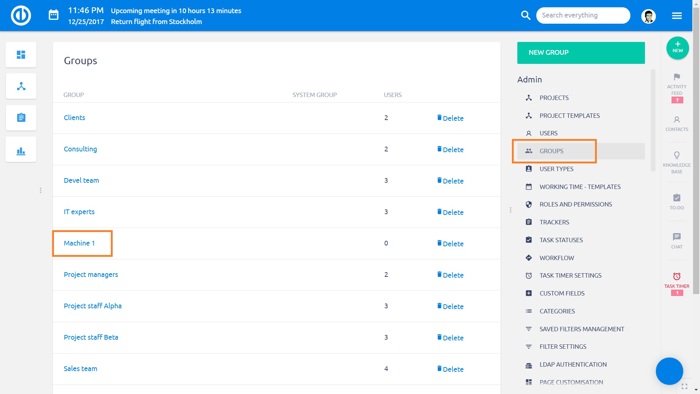700x394 pixels.
Task: Open Custom Fields in Admin menu
Action: tap(562, 293)
